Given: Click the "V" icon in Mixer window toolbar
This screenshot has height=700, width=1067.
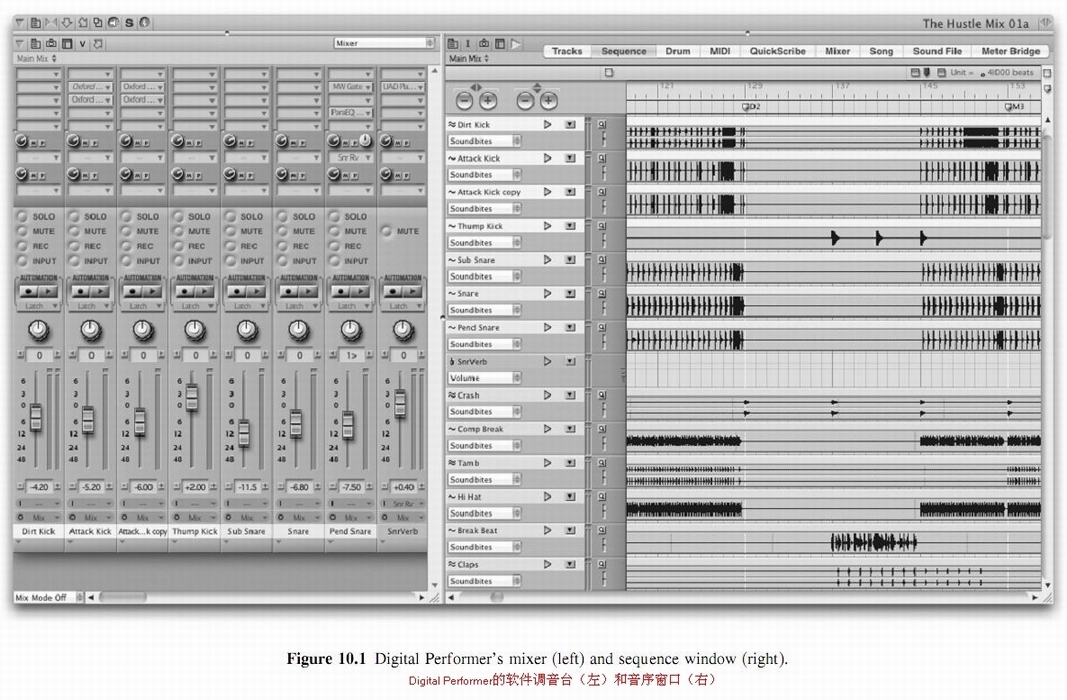Looking at the screenshot, I should 82,44.
